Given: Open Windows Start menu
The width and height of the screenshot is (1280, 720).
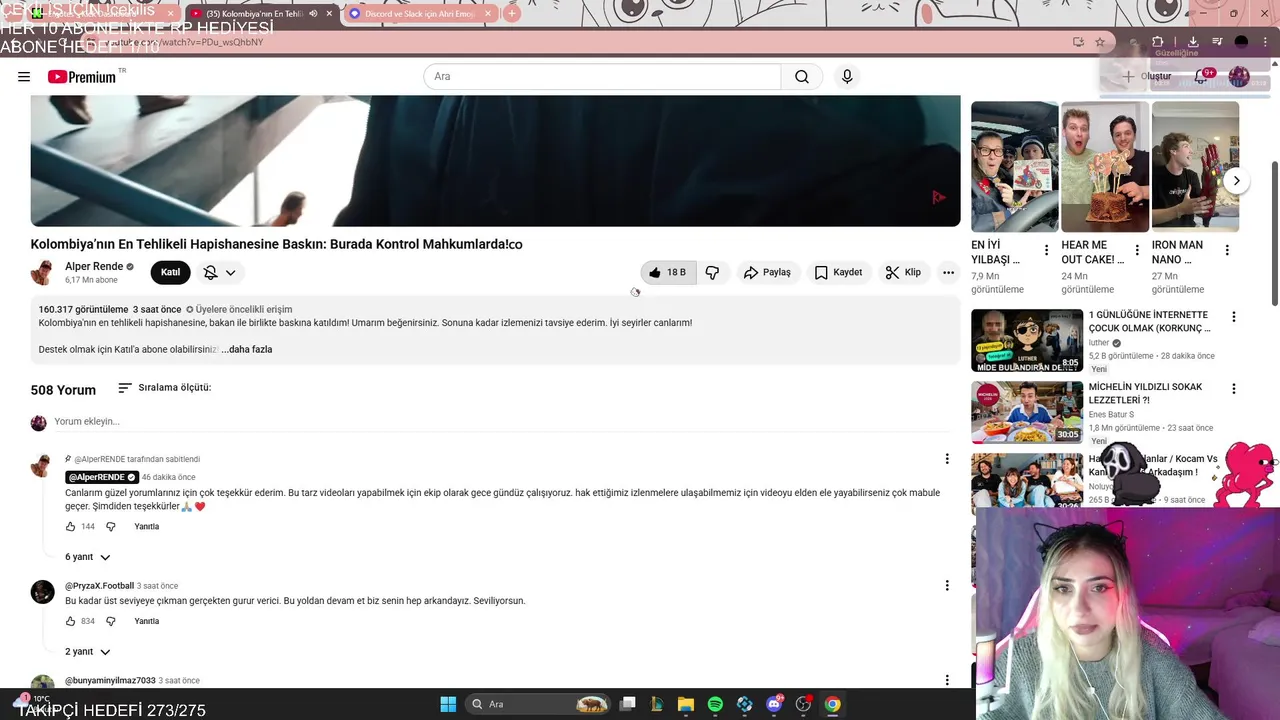Looking at the screenshot, I should coord(448,704).
